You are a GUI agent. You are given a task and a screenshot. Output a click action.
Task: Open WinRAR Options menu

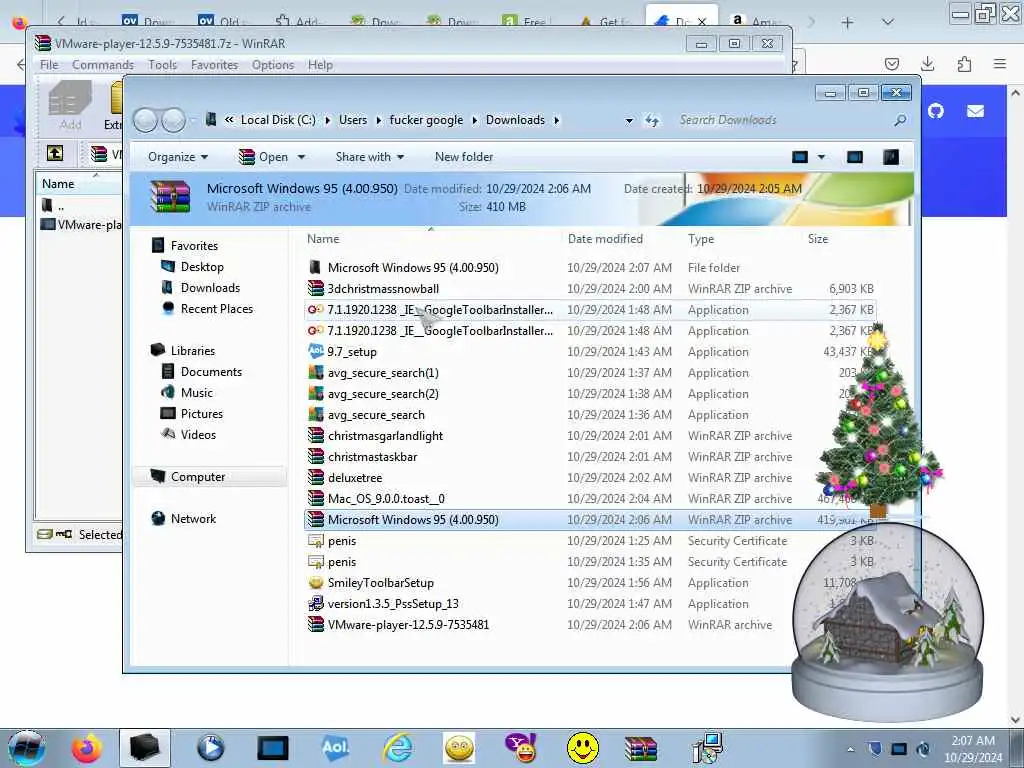tap(273, 65)
